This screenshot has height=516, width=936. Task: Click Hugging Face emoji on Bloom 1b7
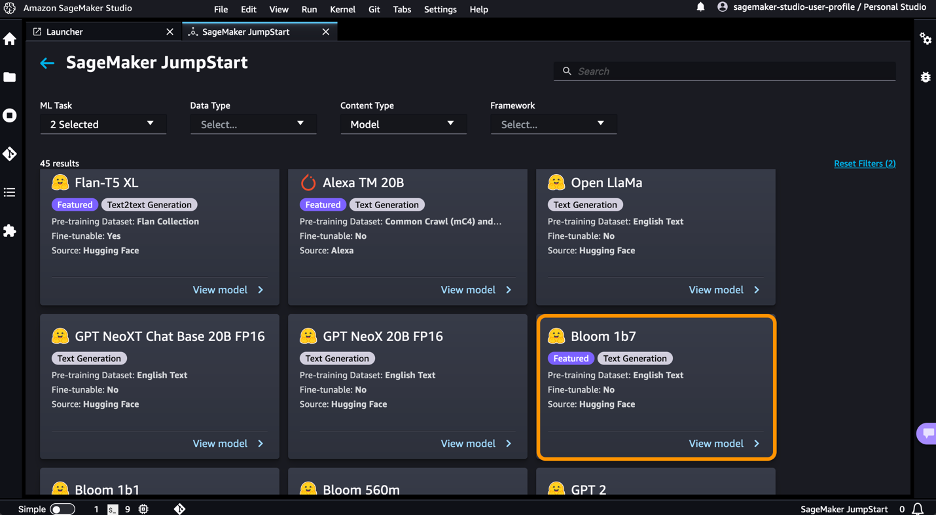556,336
